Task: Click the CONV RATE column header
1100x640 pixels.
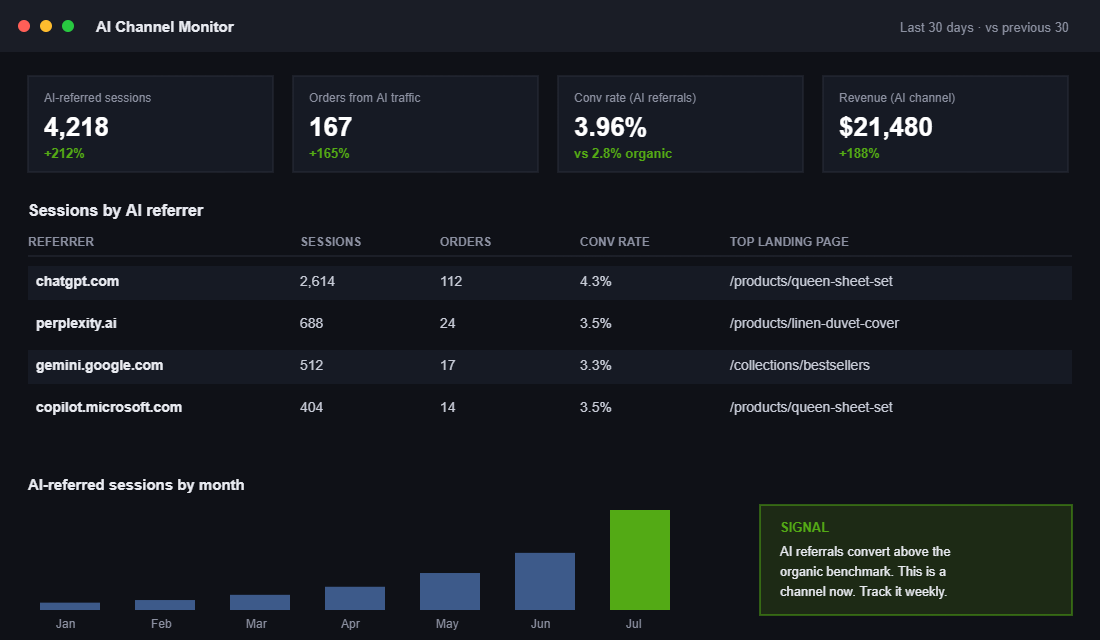Action: pyautogui.click(x=615, y=241)
